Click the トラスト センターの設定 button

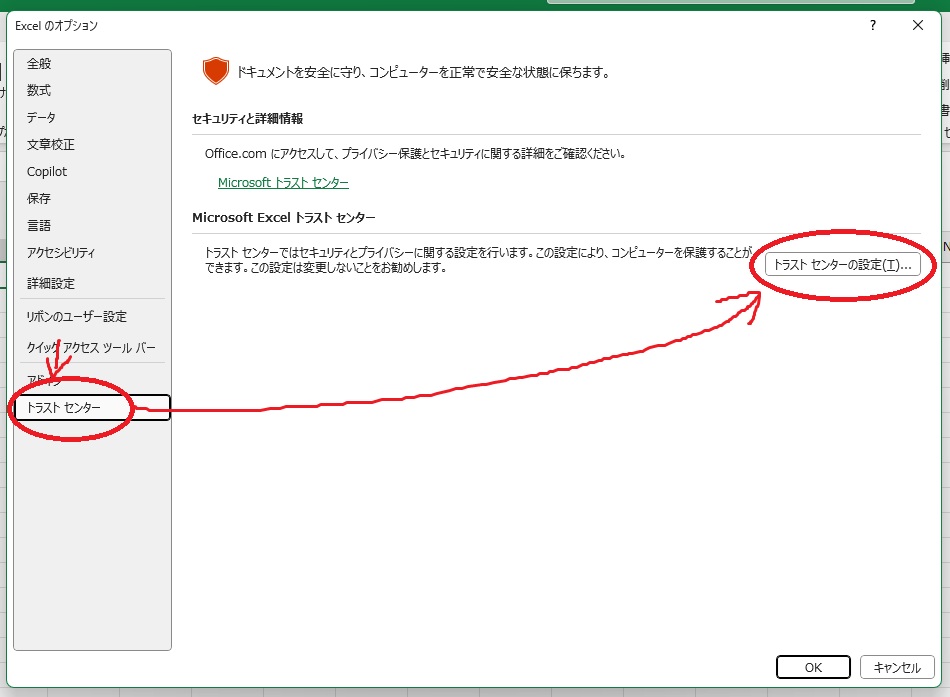(x=842, y=265)
